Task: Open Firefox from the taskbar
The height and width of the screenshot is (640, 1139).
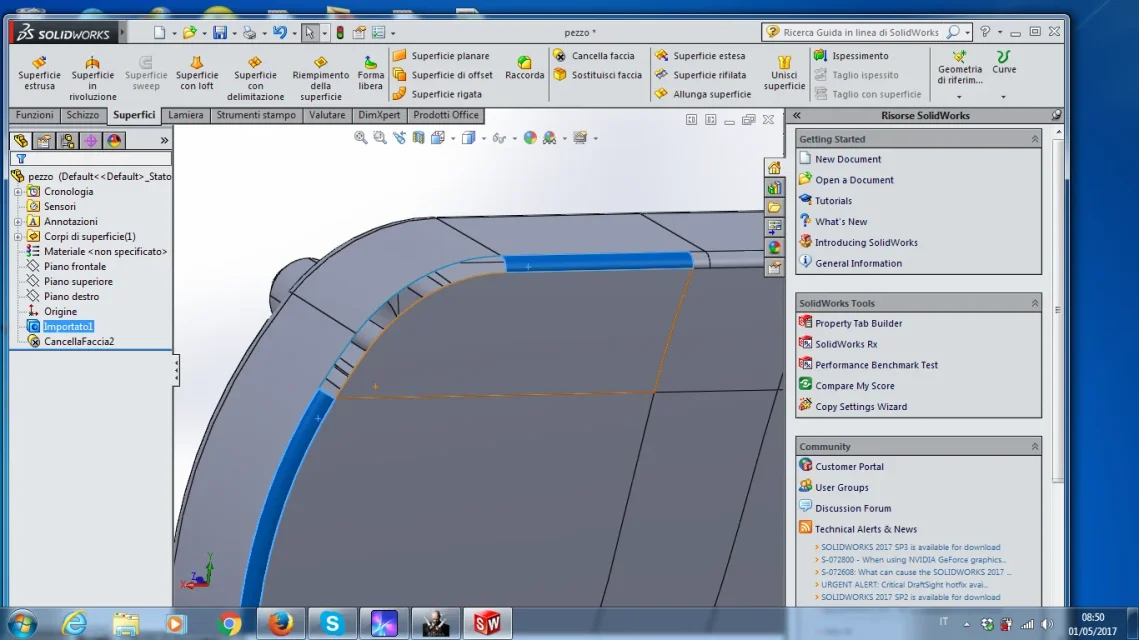Action: pyautogui.click(x=280, y=623)
